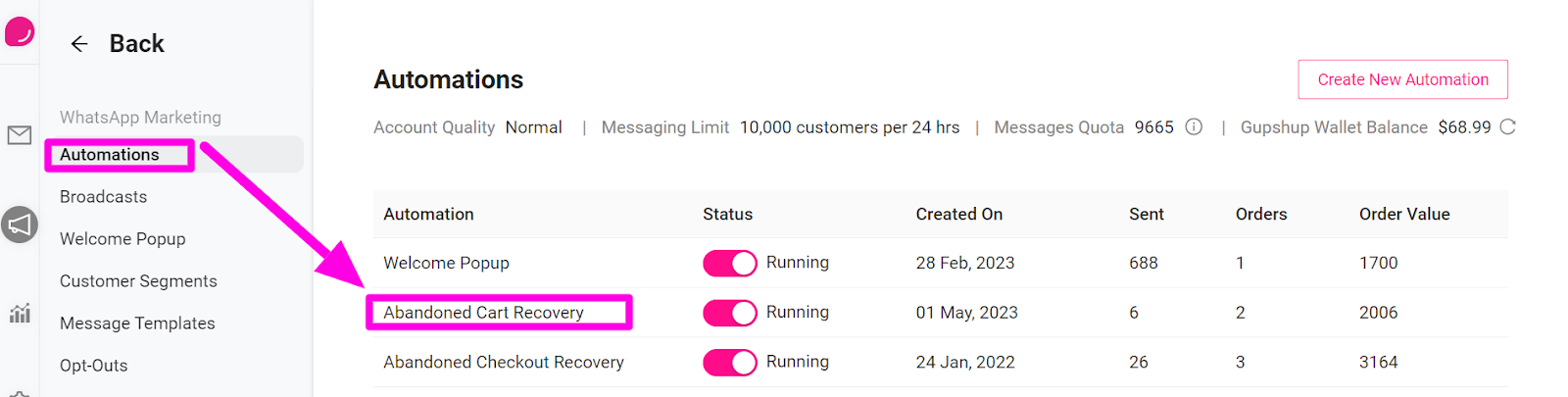Open the Abandoned Checkout Recovery automation
The width and height of the screenshot is (1568, 397).
pyautogui.click(x=504, y=363)
